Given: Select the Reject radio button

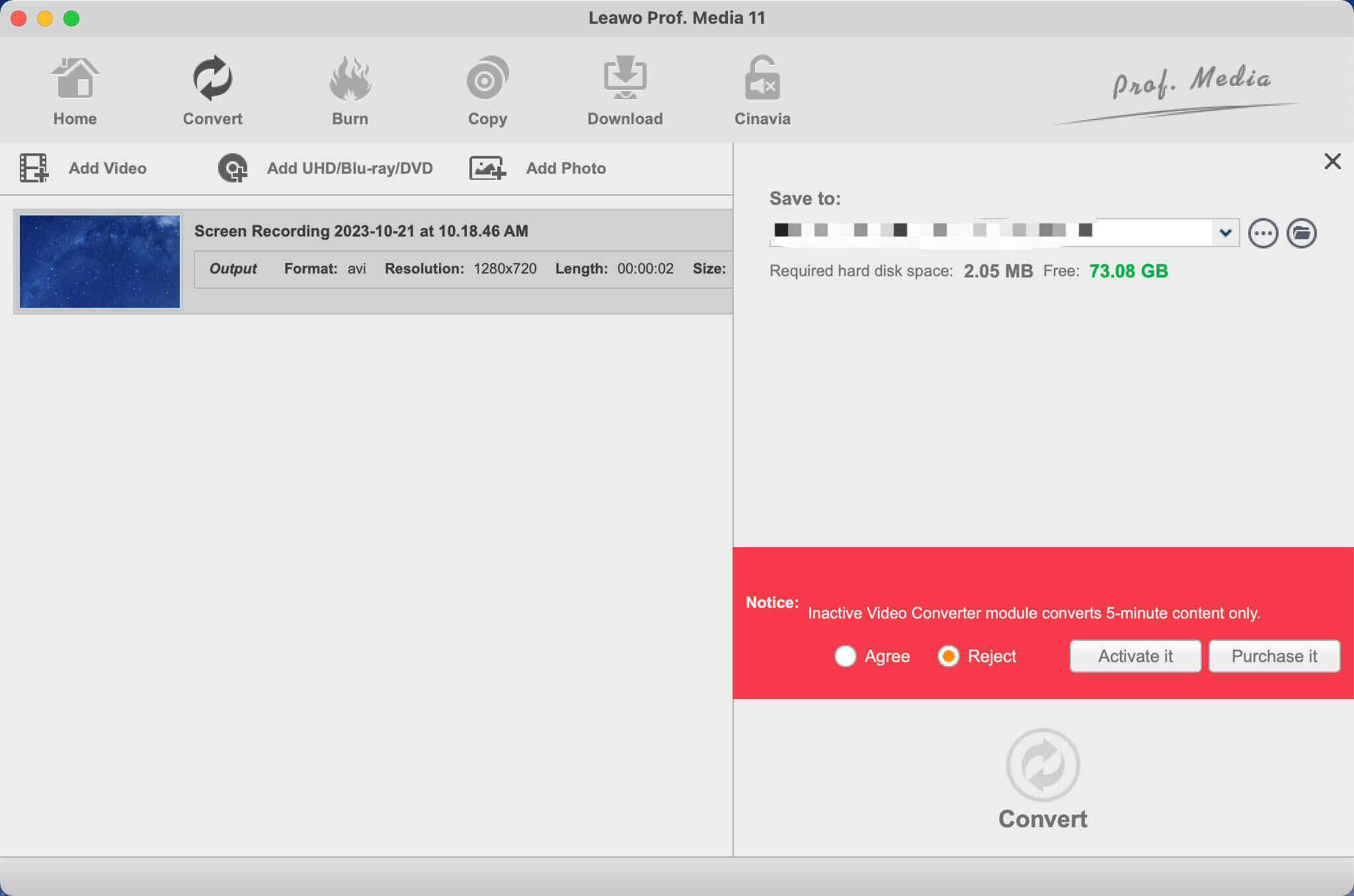Looking at the screenshot, I should tap(949, 656).
